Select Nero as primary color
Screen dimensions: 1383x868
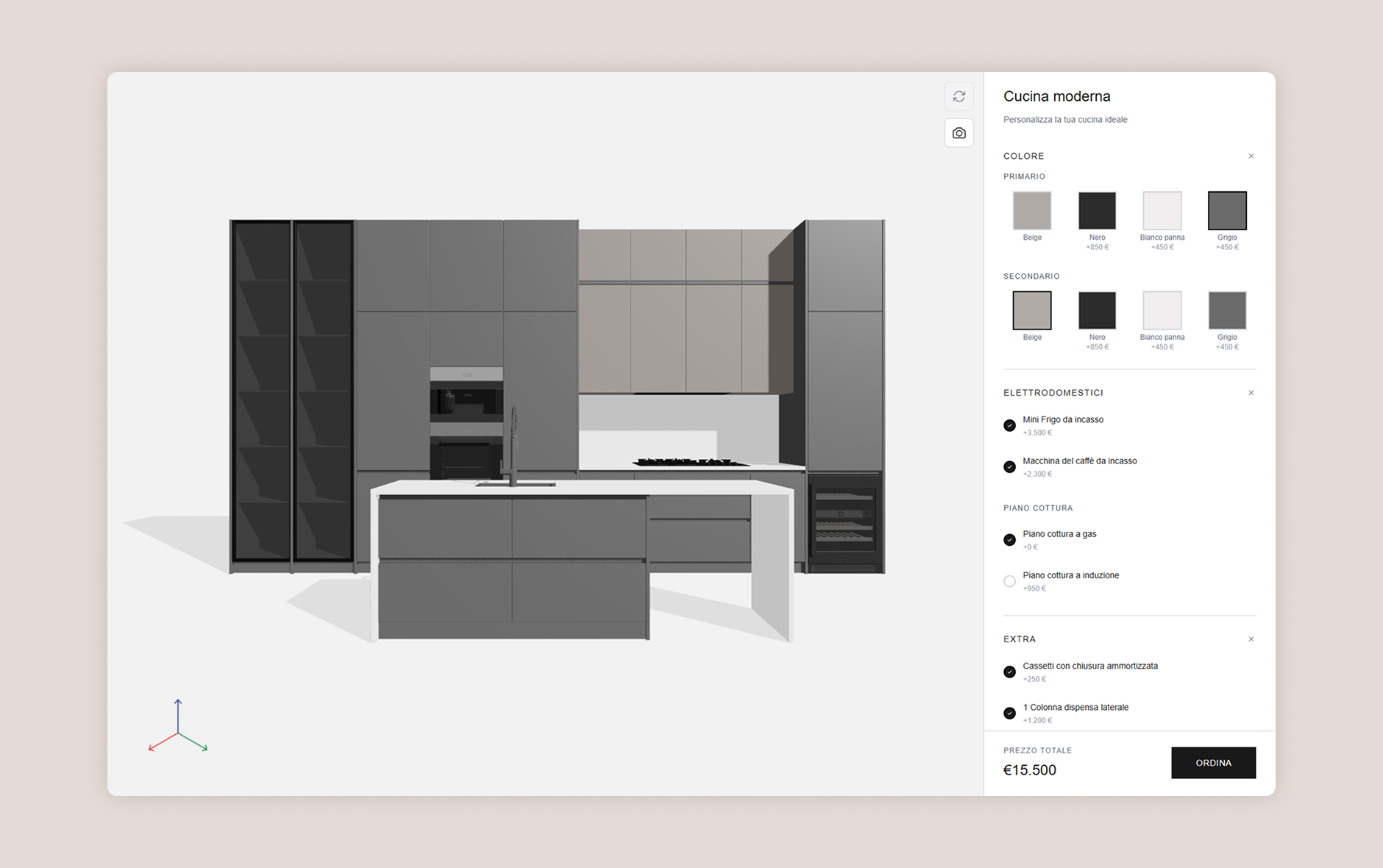coord(1097,211)
